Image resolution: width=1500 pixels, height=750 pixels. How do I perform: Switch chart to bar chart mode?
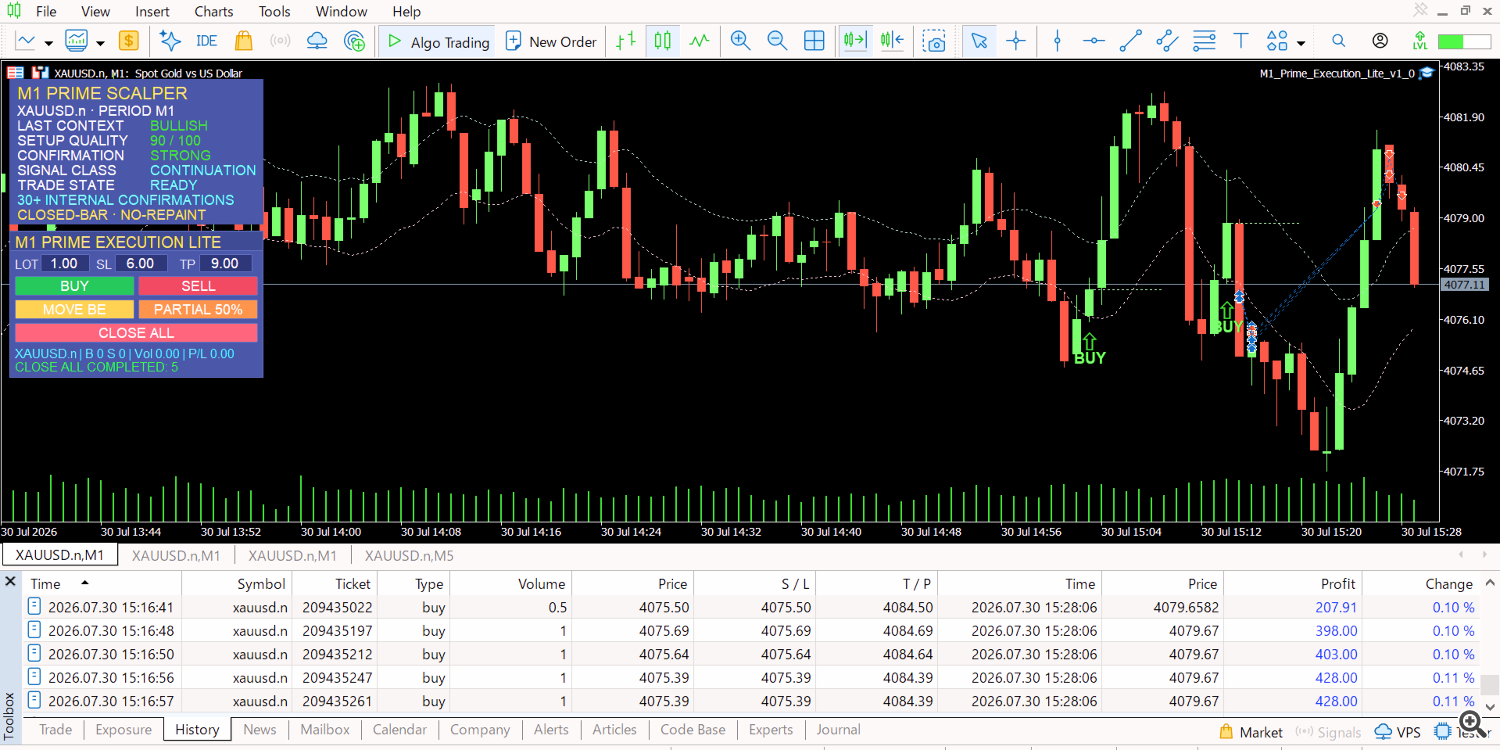(626, 41)
